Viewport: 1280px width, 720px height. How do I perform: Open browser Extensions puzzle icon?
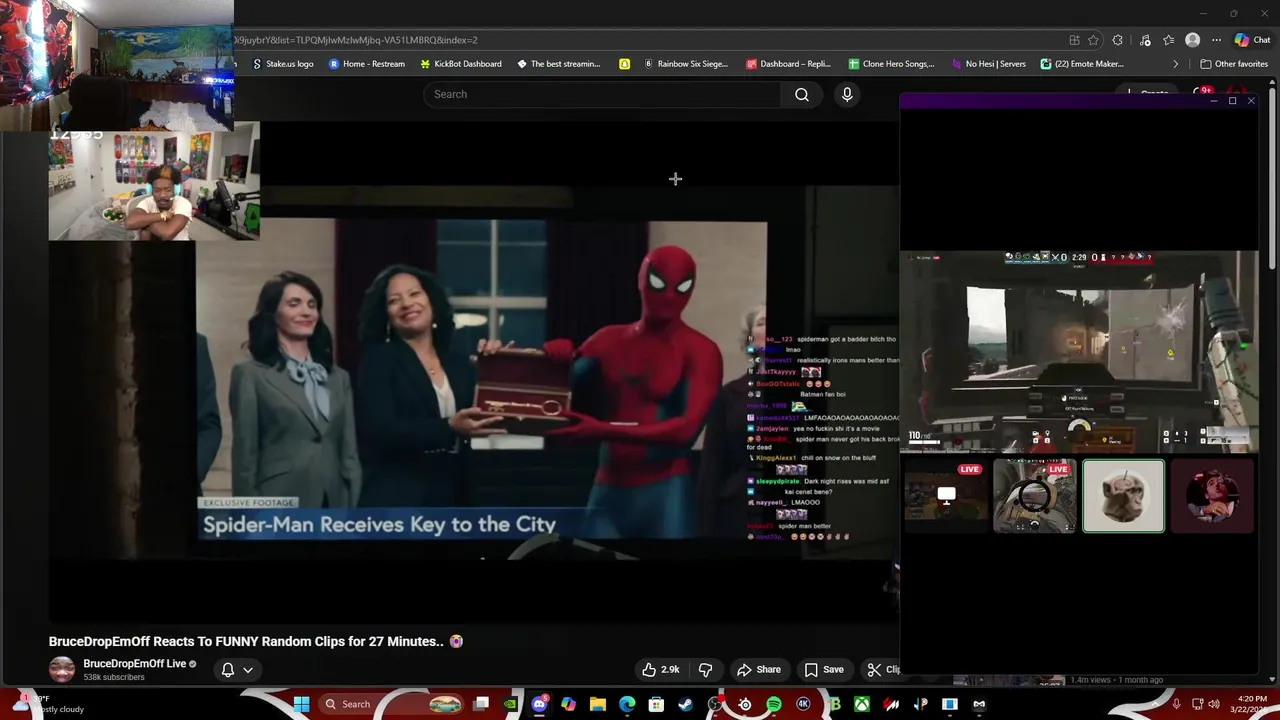click(1118, 40)
